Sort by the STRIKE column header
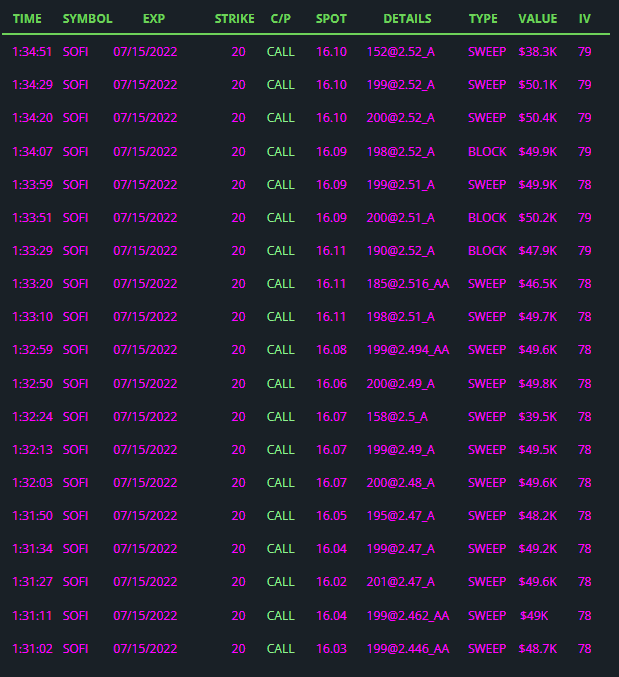Screen dimensions: 619x677 (x=234, y=19)
